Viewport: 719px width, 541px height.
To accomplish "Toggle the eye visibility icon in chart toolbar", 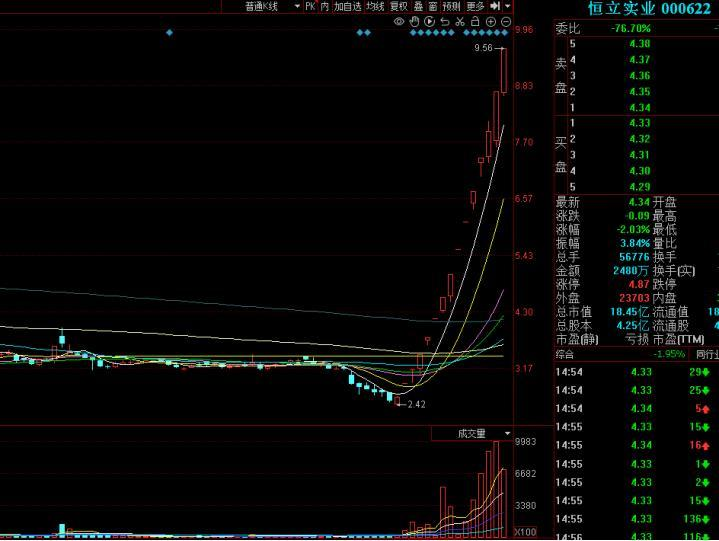I will pos(400,21).
